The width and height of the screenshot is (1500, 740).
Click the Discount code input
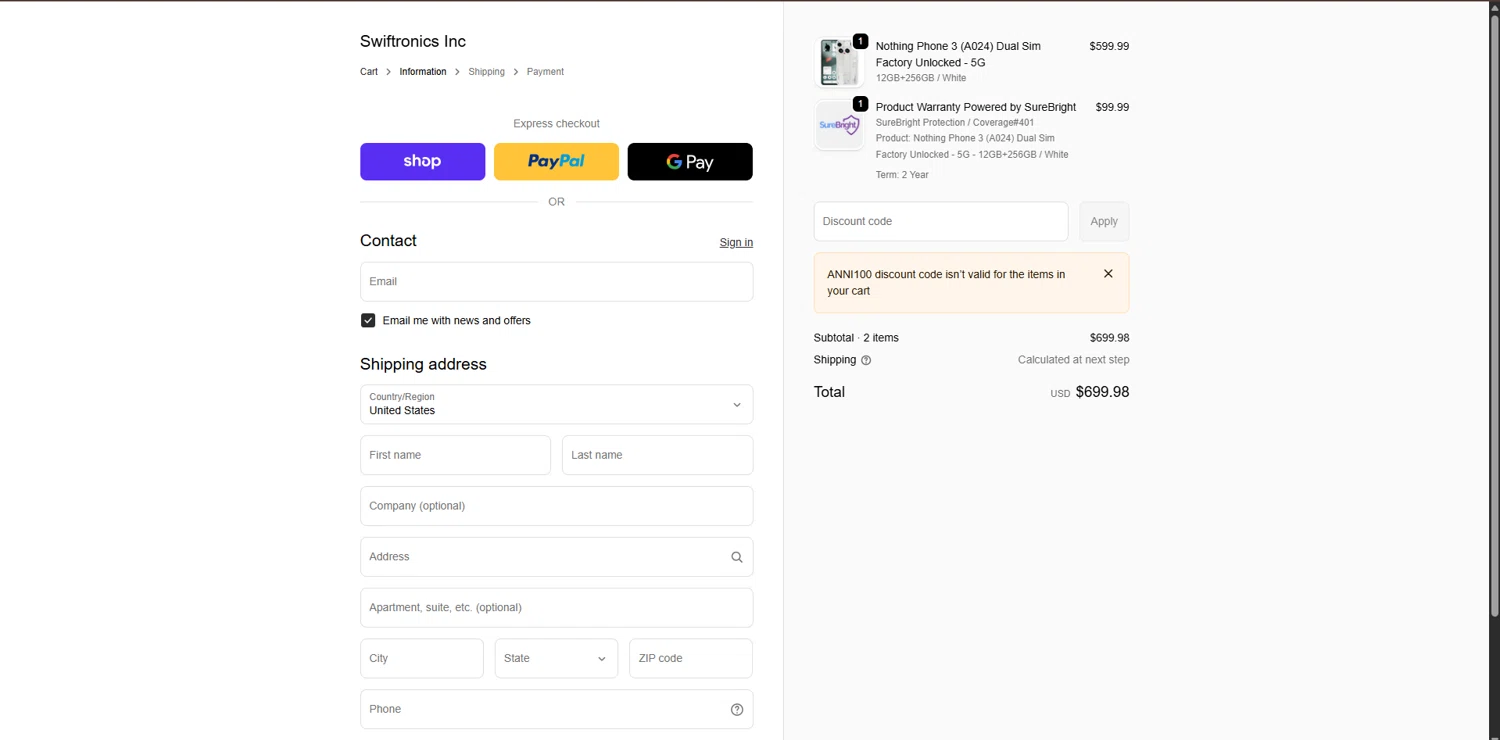(940, 222)
